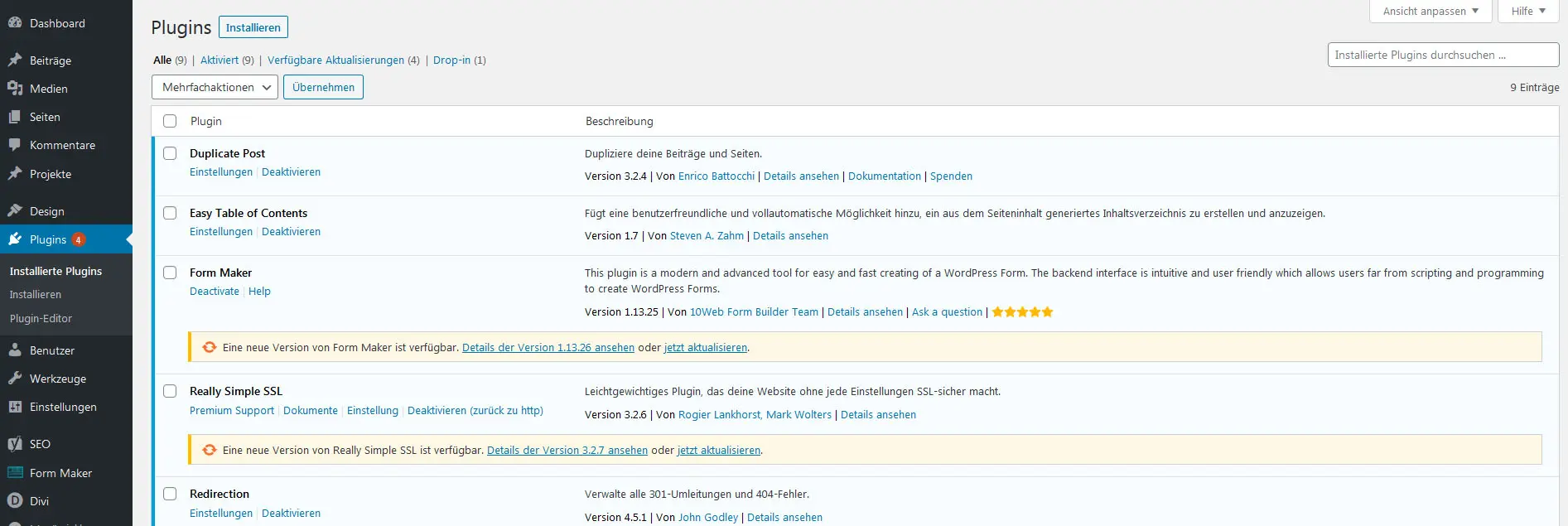Click update icon in Really Simple SSL notice
The width and height of the screenshot is (1568, 526).
point(210,450)
